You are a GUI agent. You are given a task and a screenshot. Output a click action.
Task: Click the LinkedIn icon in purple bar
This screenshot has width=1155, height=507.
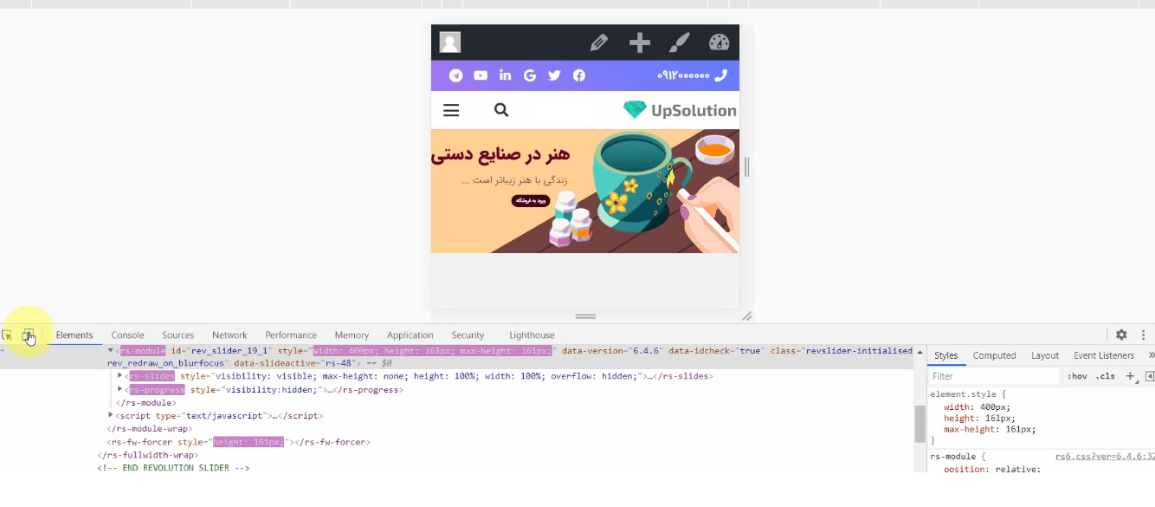tap(505, 75)
